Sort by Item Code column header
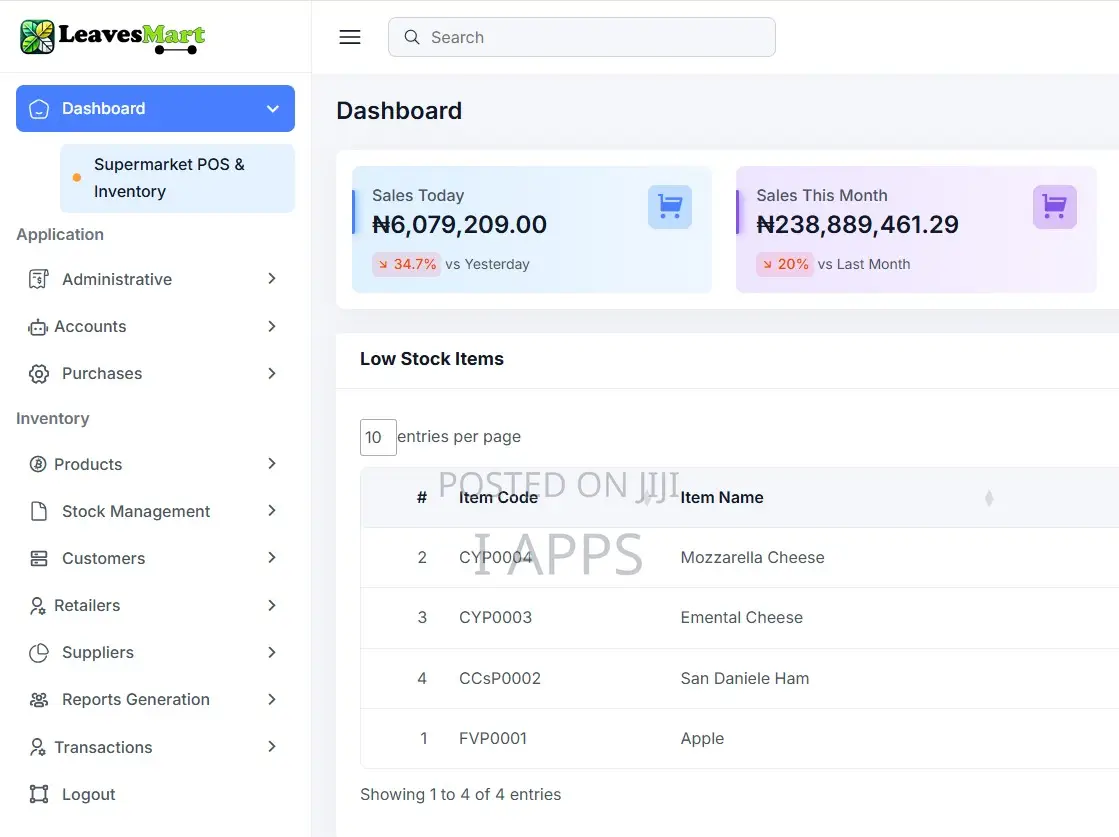 point(498,498)
